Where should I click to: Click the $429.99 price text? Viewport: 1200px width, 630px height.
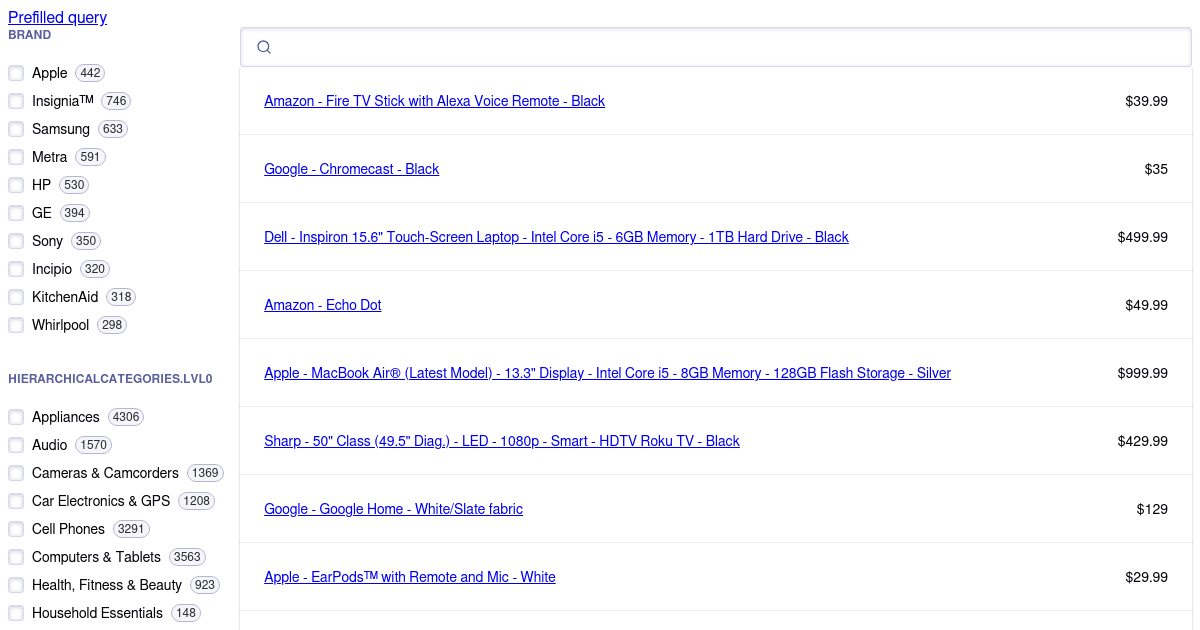click(x=1143, y=441)
